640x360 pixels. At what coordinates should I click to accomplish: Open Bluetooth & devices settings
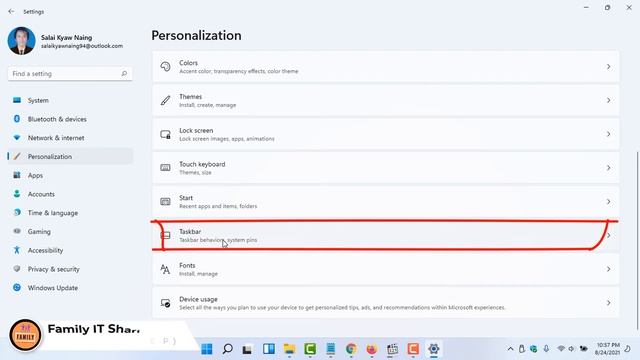click(70, 119)
